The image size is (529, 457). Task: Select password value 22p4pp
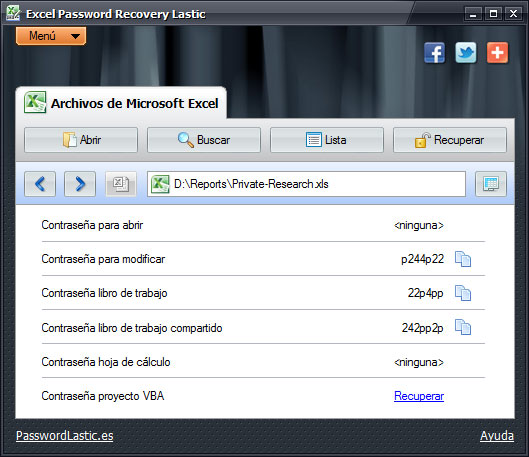coord(425,293)
